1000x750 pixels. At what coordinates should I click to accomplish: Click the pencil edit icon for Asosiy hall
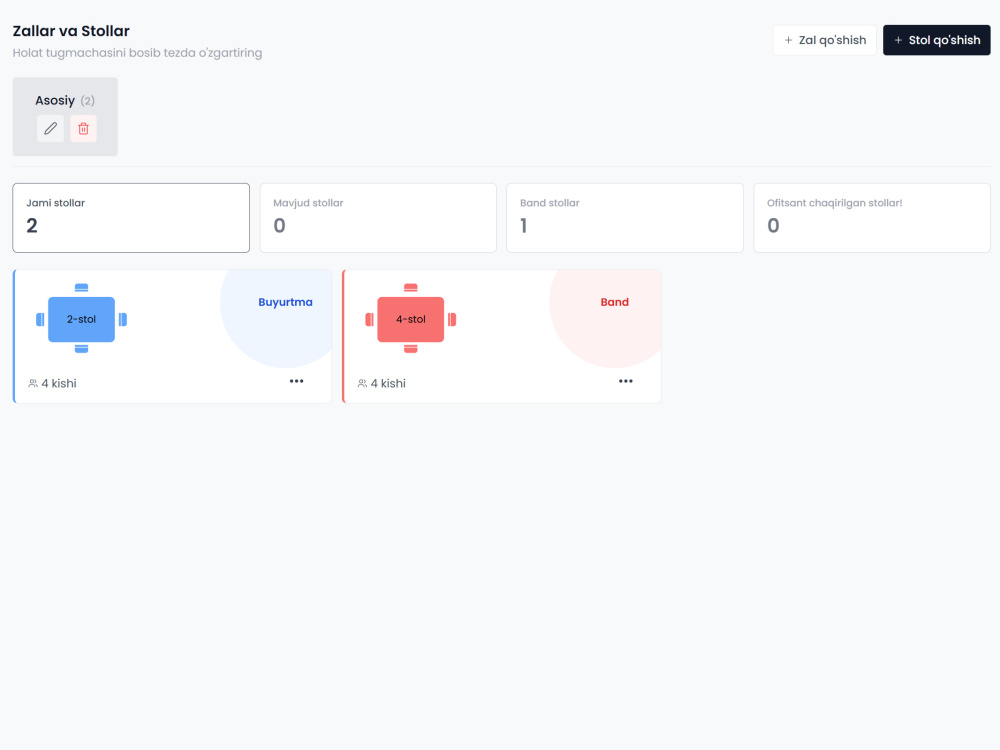pos(50,129)
